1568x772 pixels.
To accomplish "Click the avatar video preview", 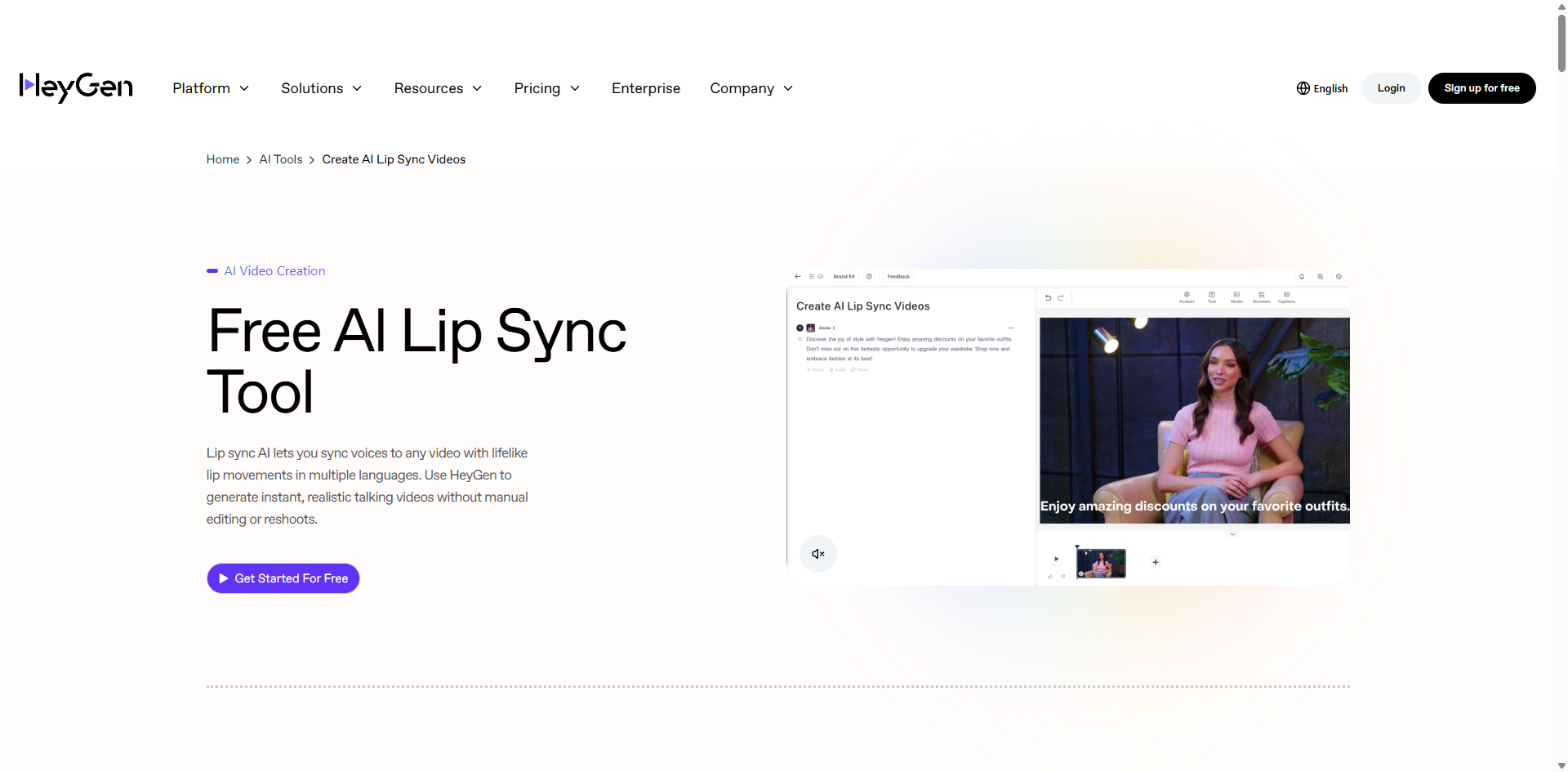I will pos(1194,421).
